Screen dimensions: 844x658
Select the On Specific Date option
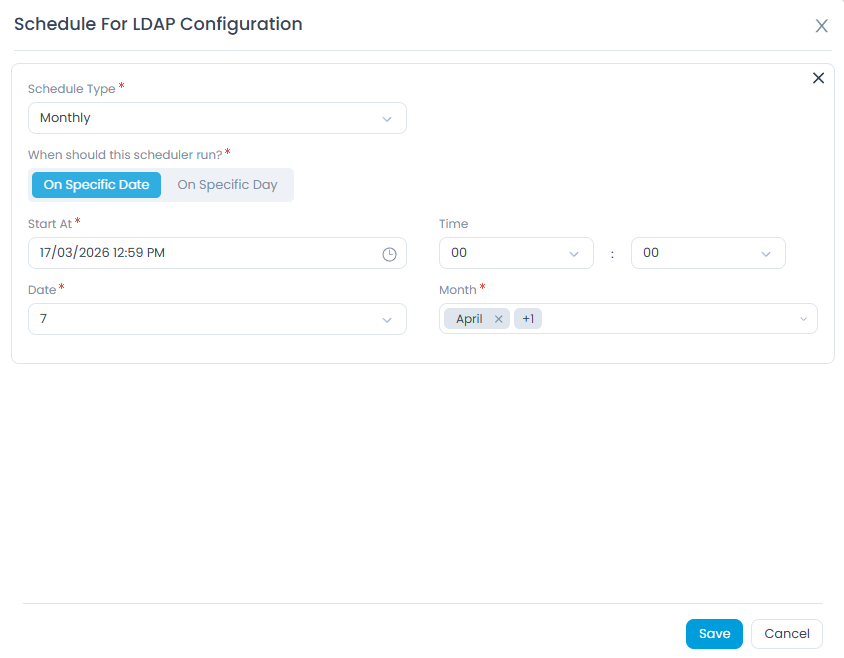(96, 185)
